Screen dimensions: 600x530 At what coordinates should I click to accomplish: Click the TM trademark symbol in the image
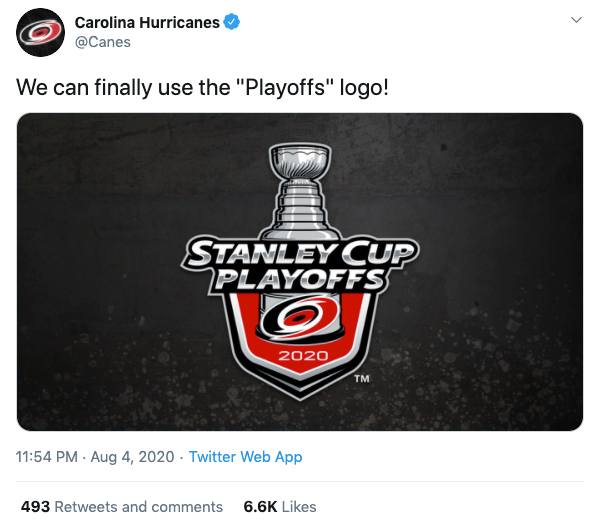pos(362,379)
